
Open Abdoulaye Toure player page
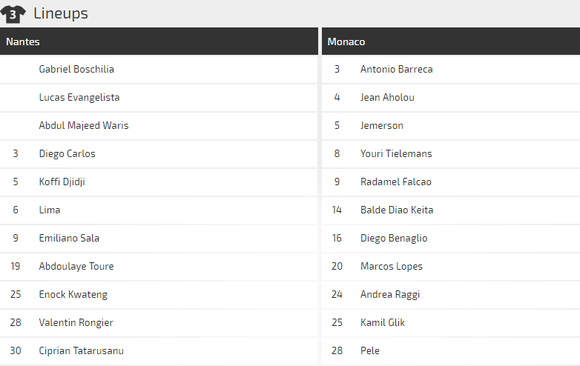pyautogui.click(x=76, y=266)
